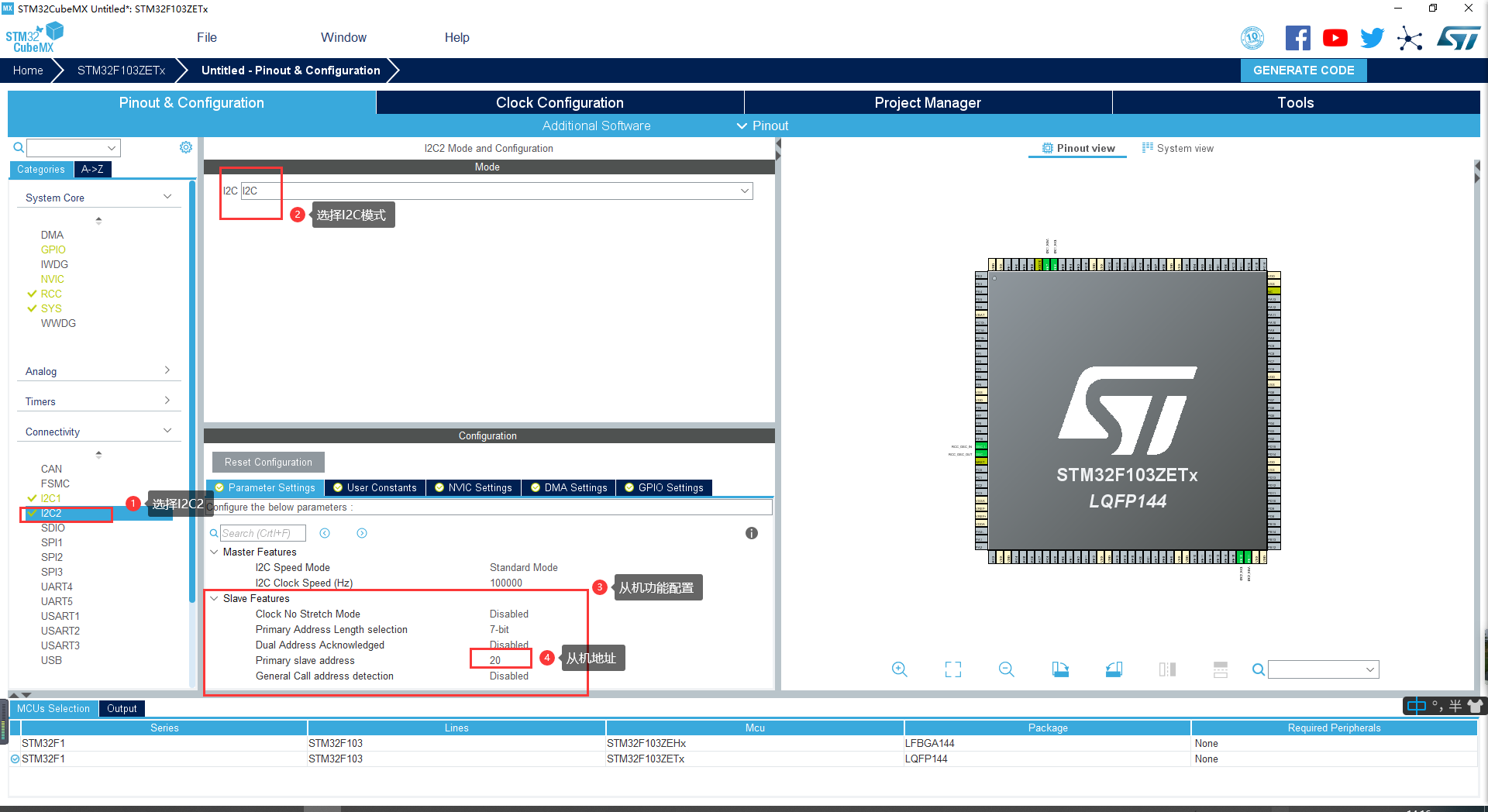
Task: Expand the Connectivity category in sidebar
Action: (167, 430)
